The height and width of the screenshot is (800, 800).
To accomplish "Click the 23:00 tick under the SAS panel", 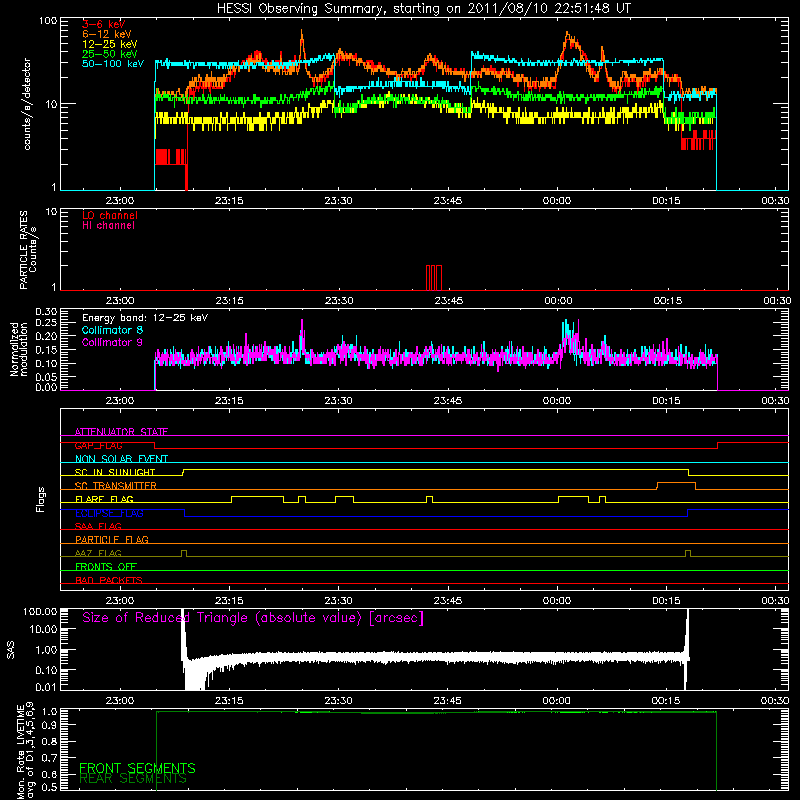I will [x=119, y=701].
